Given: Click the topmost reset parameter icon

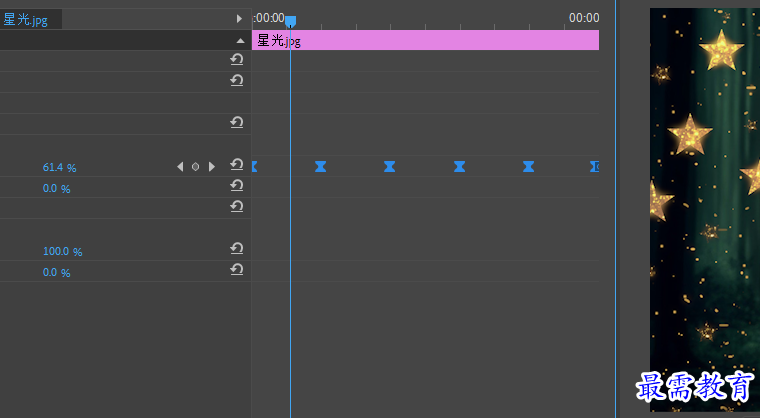Looking at the screenshot, I should pyautogui.click(x=237, y=59).
